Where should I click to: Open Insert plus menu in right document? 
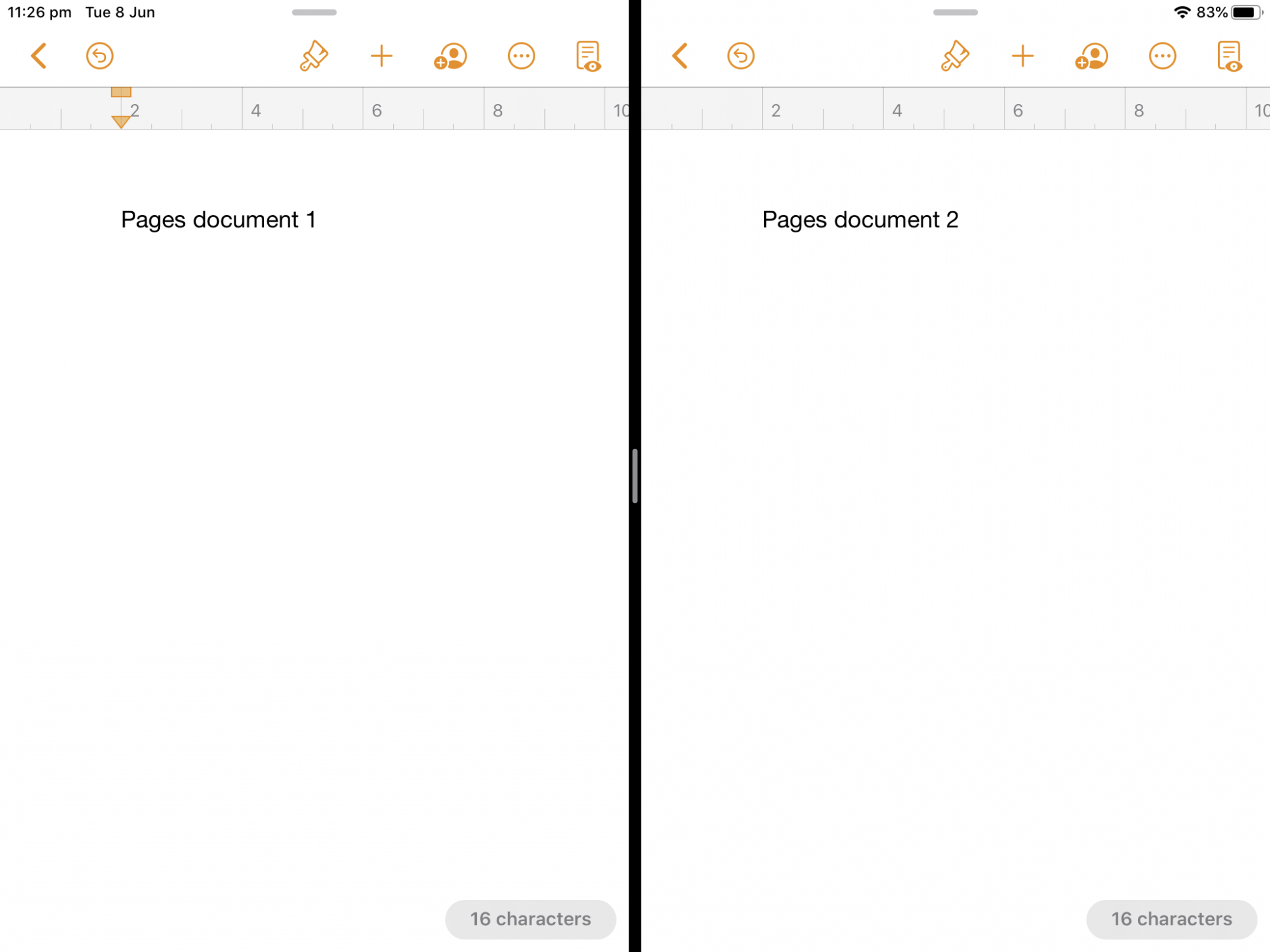(x=1022, y=56)
